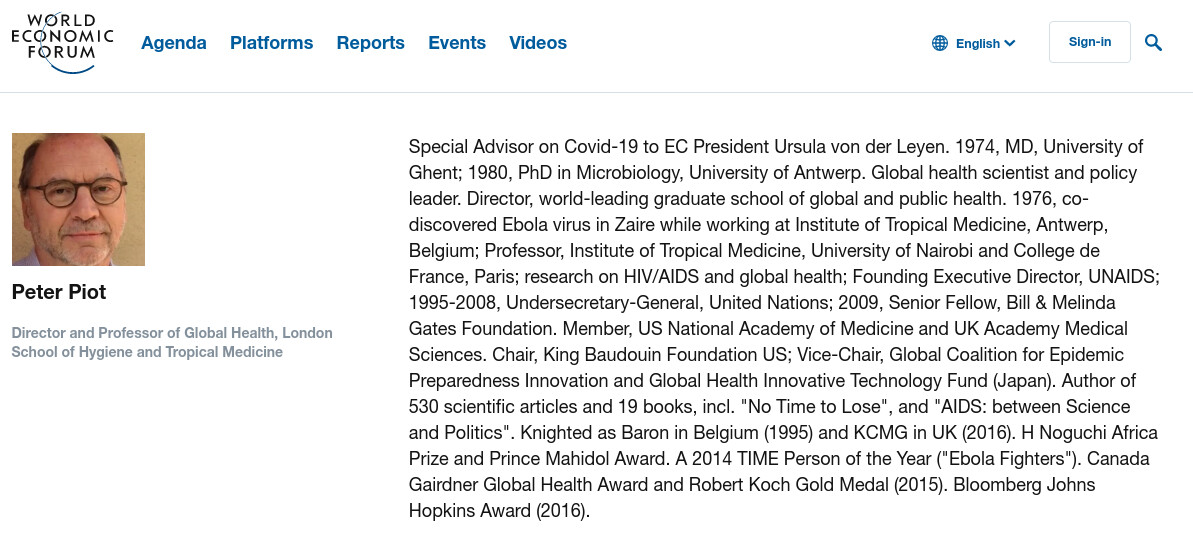Click Peter Piot's profile photo

(78, 199)
